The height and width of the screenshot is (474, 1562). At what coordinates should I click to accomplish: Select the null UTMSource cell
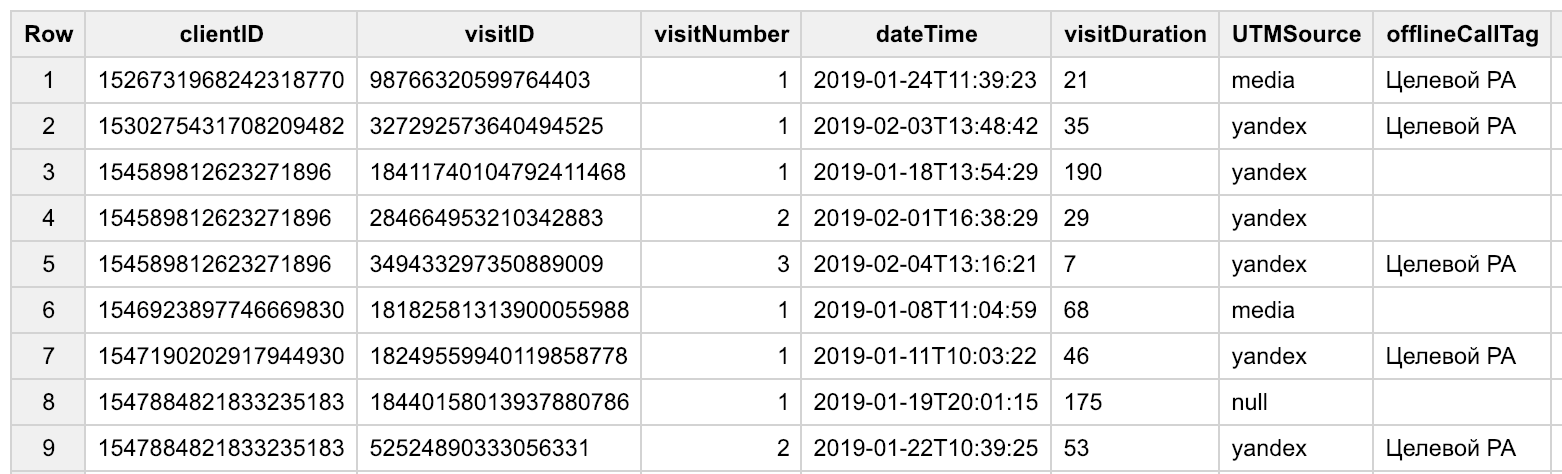(x=1250, y=403)
